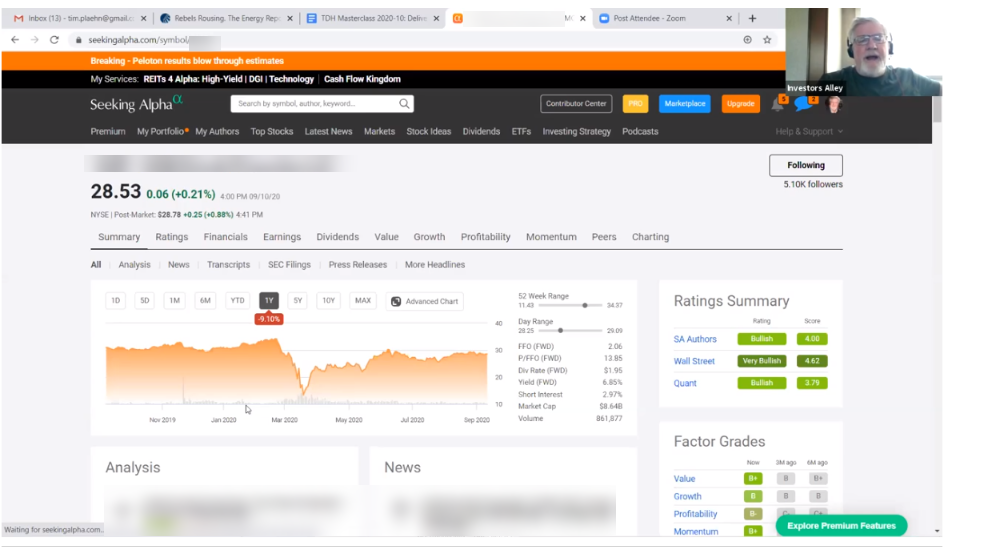
Task: Click the browser back arrow
Action: pos(15,39)
